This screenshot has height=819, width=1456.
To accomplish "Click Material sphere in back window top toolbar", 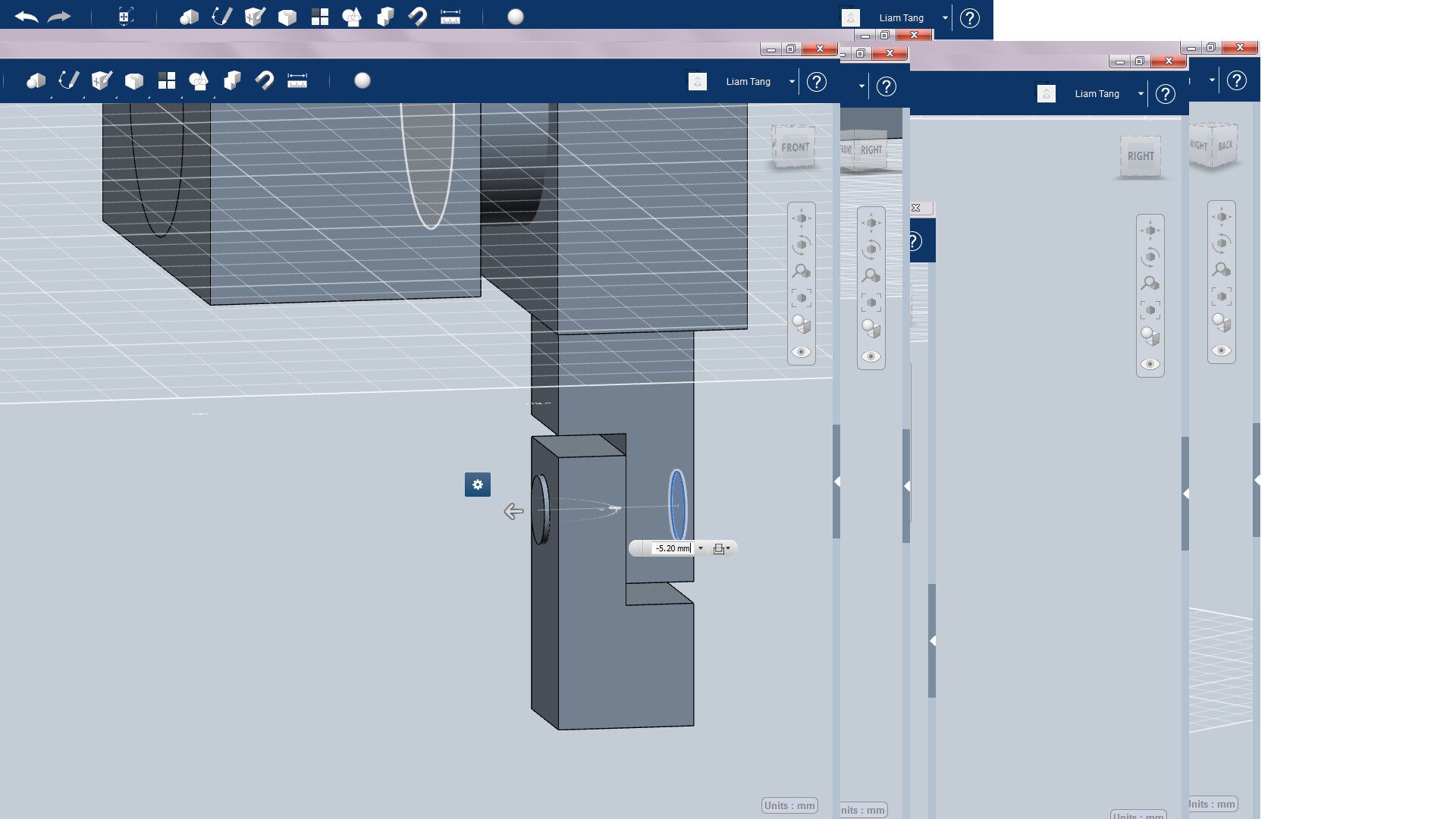I will tap(516, 17).
